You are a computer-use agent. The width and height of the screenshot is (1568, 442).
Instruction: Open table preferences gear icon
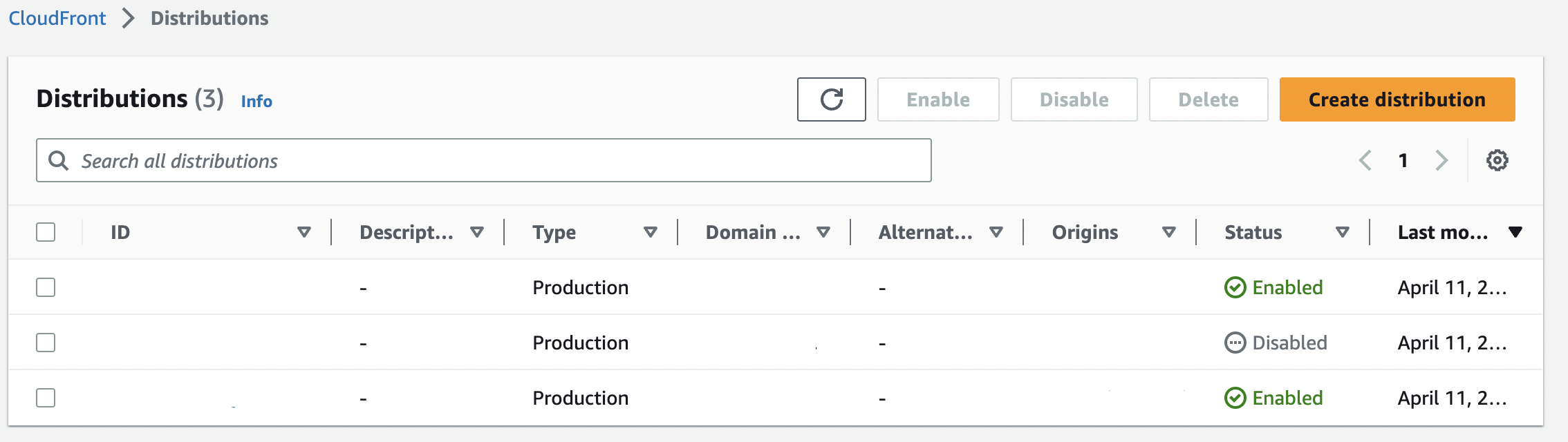[x=1497, y=161]
